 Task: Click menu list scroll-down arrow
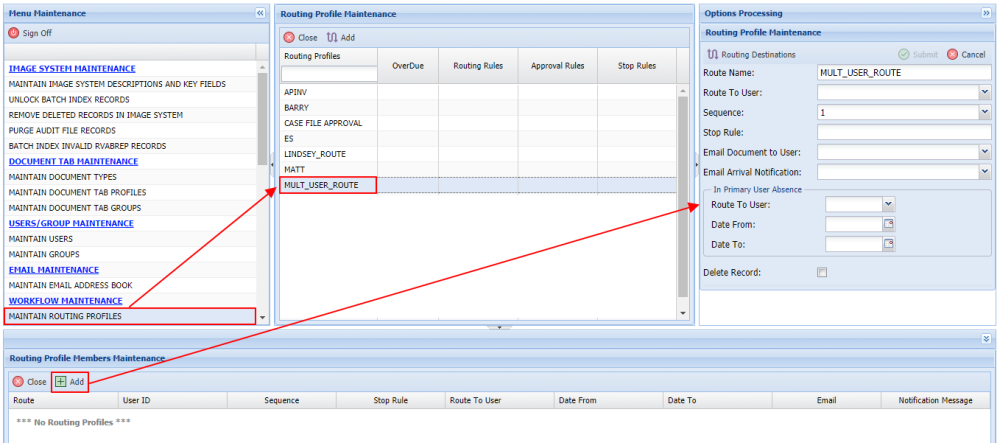pyautogui.click(x=262, y=316)
